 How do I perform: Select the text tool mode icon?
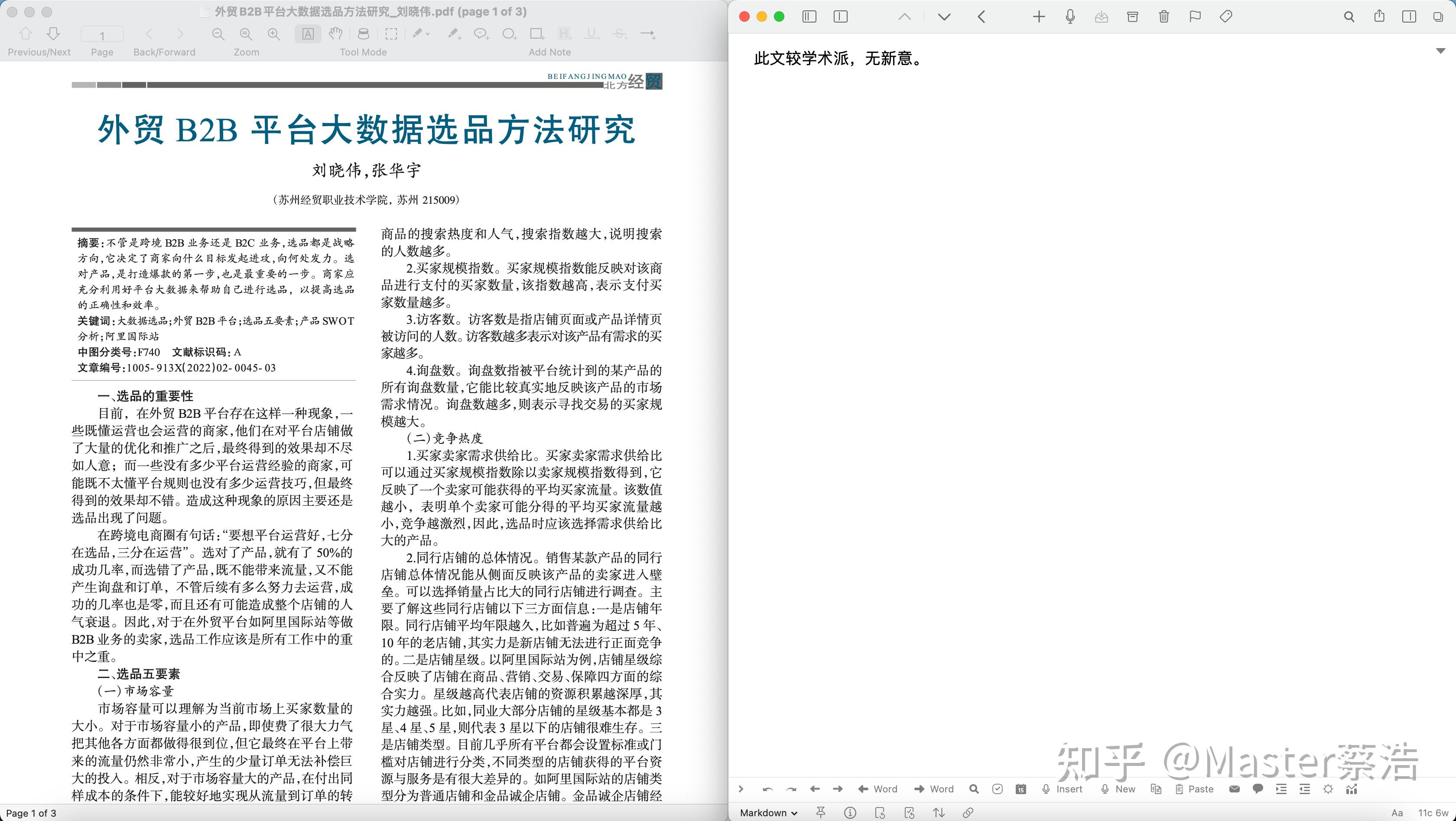[308, 35]
